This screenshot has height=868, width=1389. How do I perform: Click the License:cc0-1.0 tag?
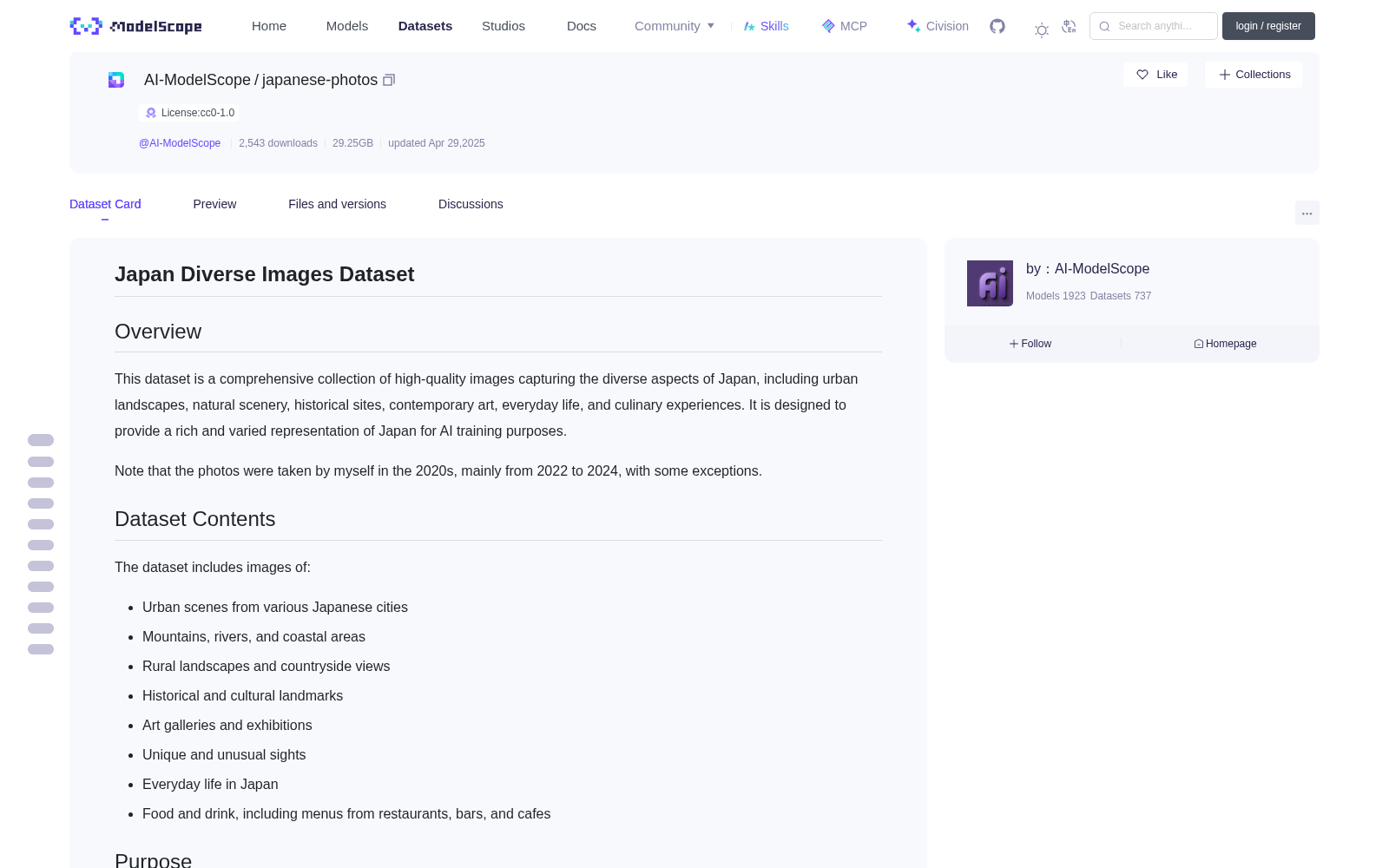click(x=189, y=113)
